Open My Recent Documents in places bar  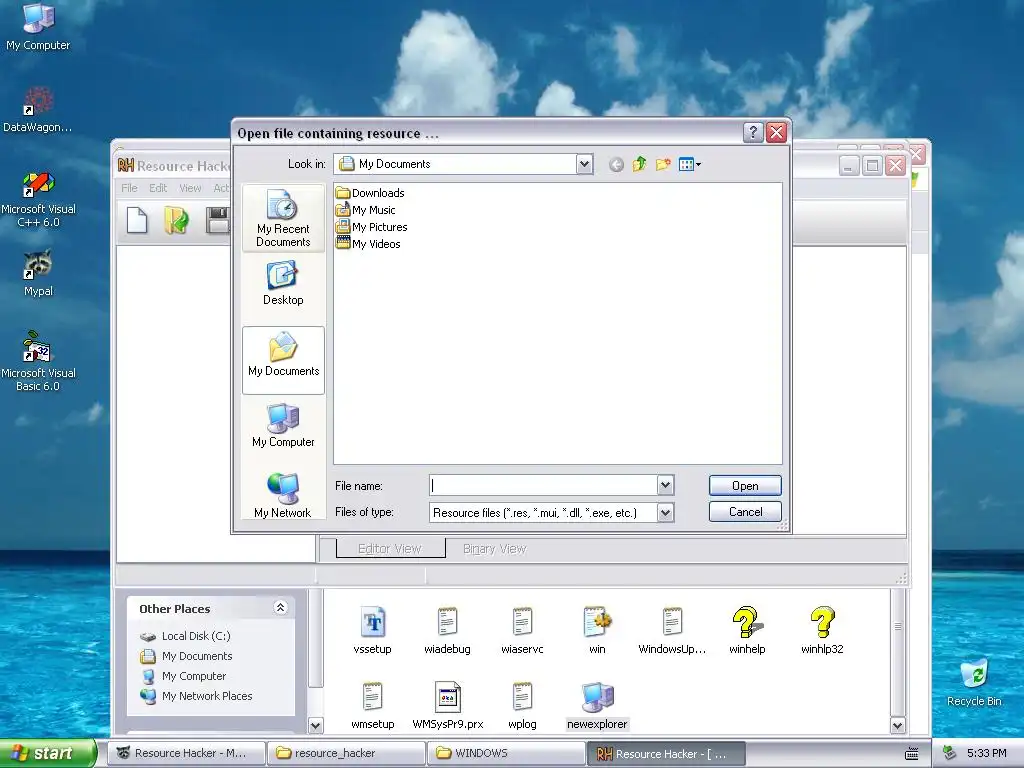click(283, 218)
